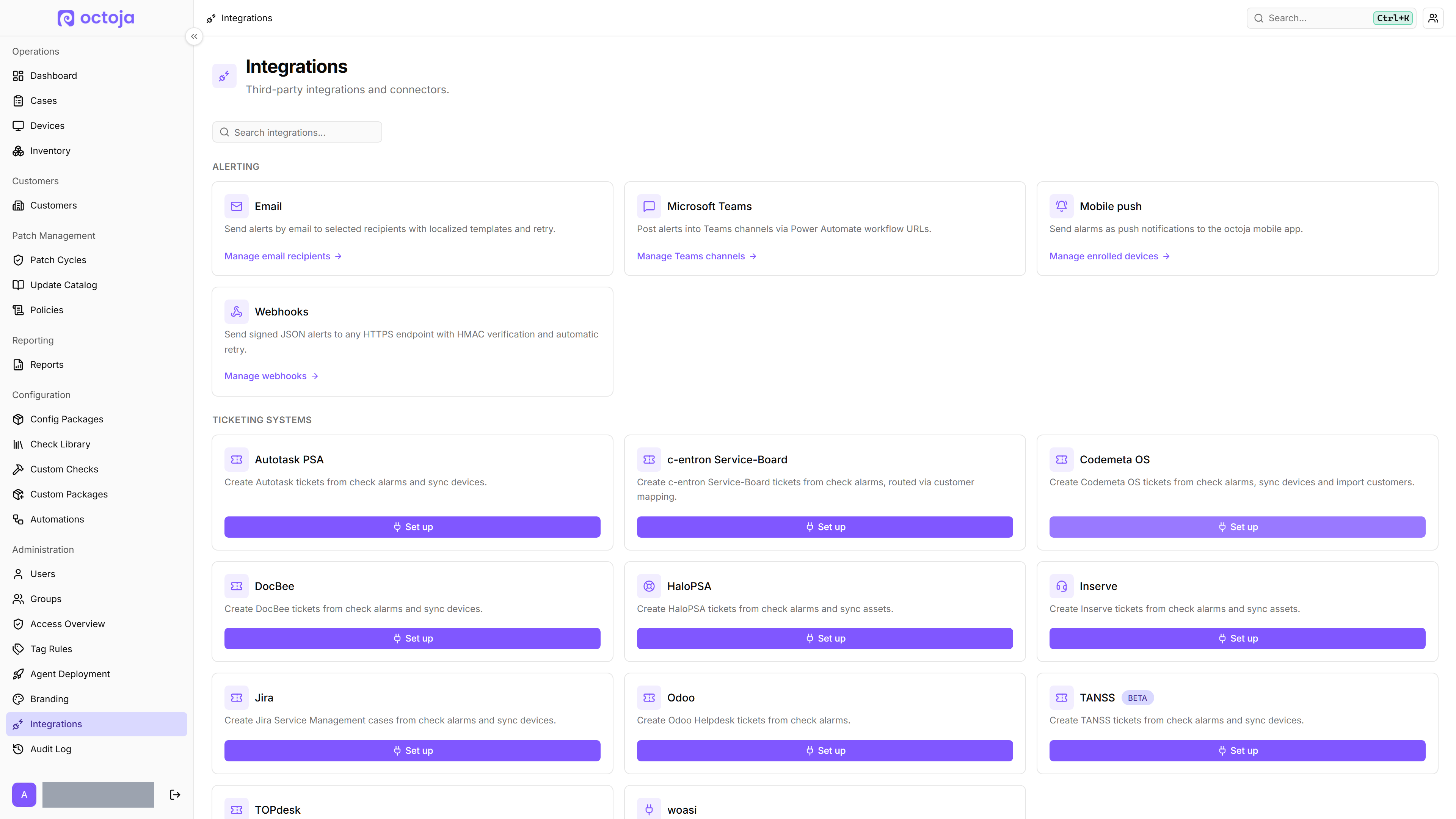This screenshot has height=819, width=1456.
Task: Click the Webhooks icon
Action: pyautogui.click(x=236, y=311)
